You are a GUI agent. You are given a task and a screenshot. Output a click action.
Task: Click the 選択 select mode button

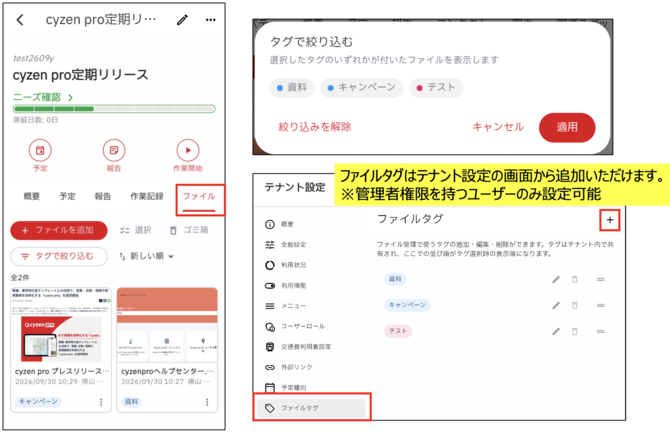(x=135, y=230)
